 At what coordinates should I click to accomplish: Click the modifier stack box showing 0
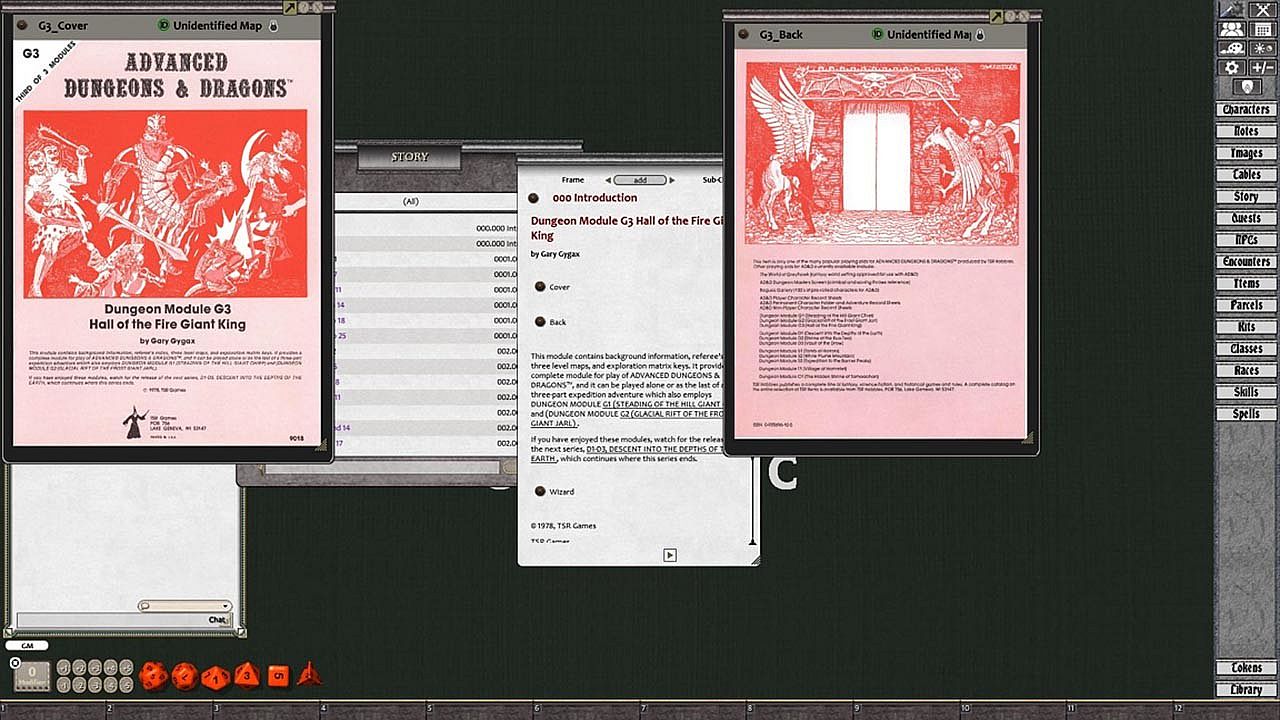32,676
